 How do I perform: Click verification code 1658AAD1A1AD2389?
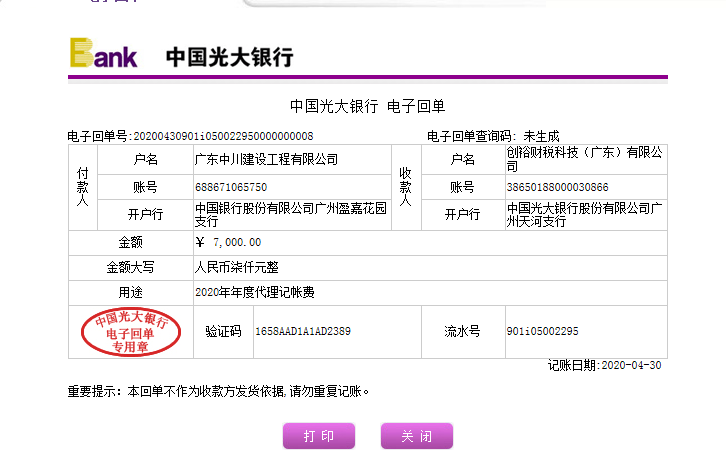click(x=303, y=331)
